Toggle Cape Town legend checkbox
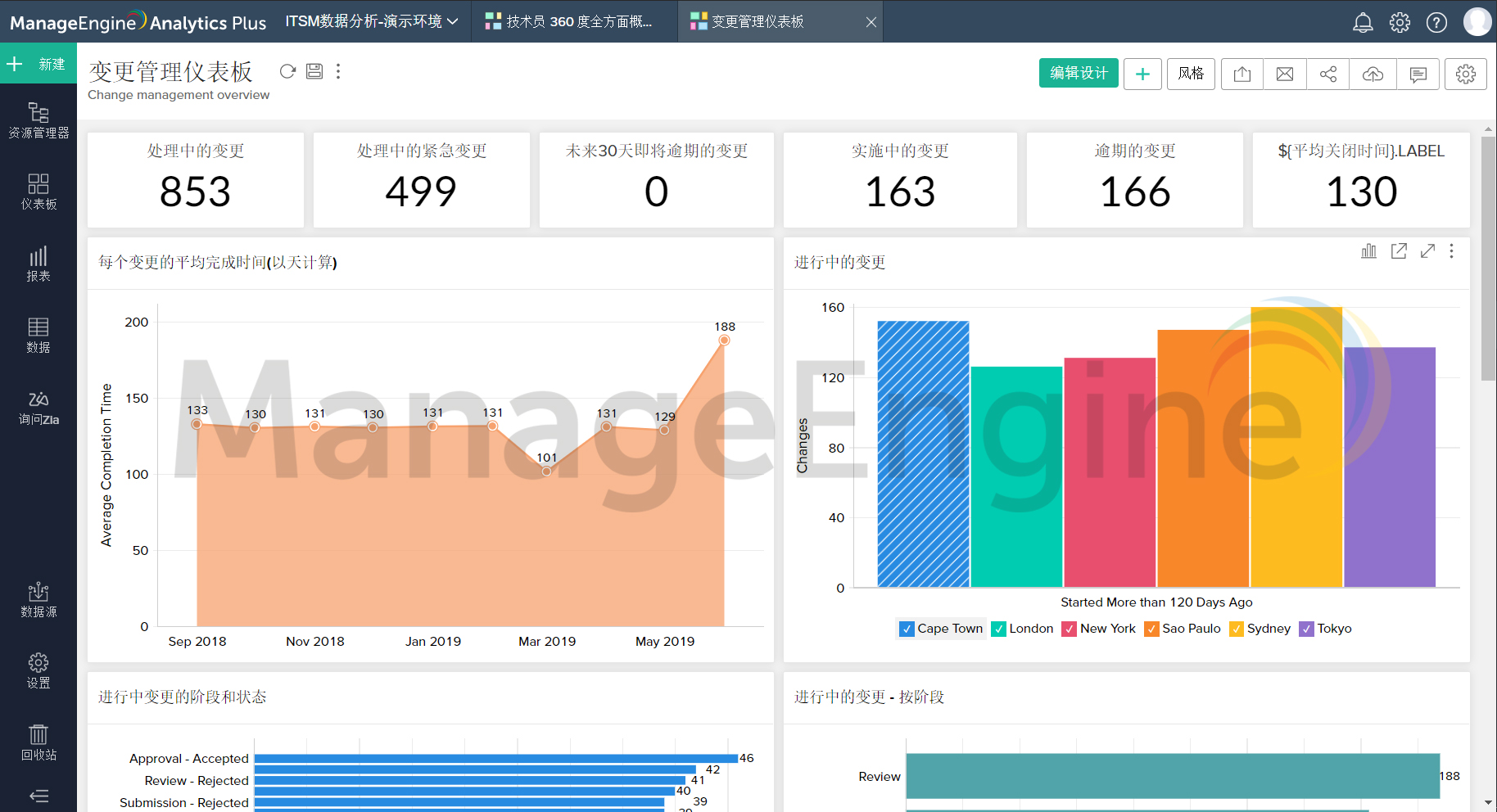The image size is (1497, 812). pyautogui.click(x=907, y=629)
